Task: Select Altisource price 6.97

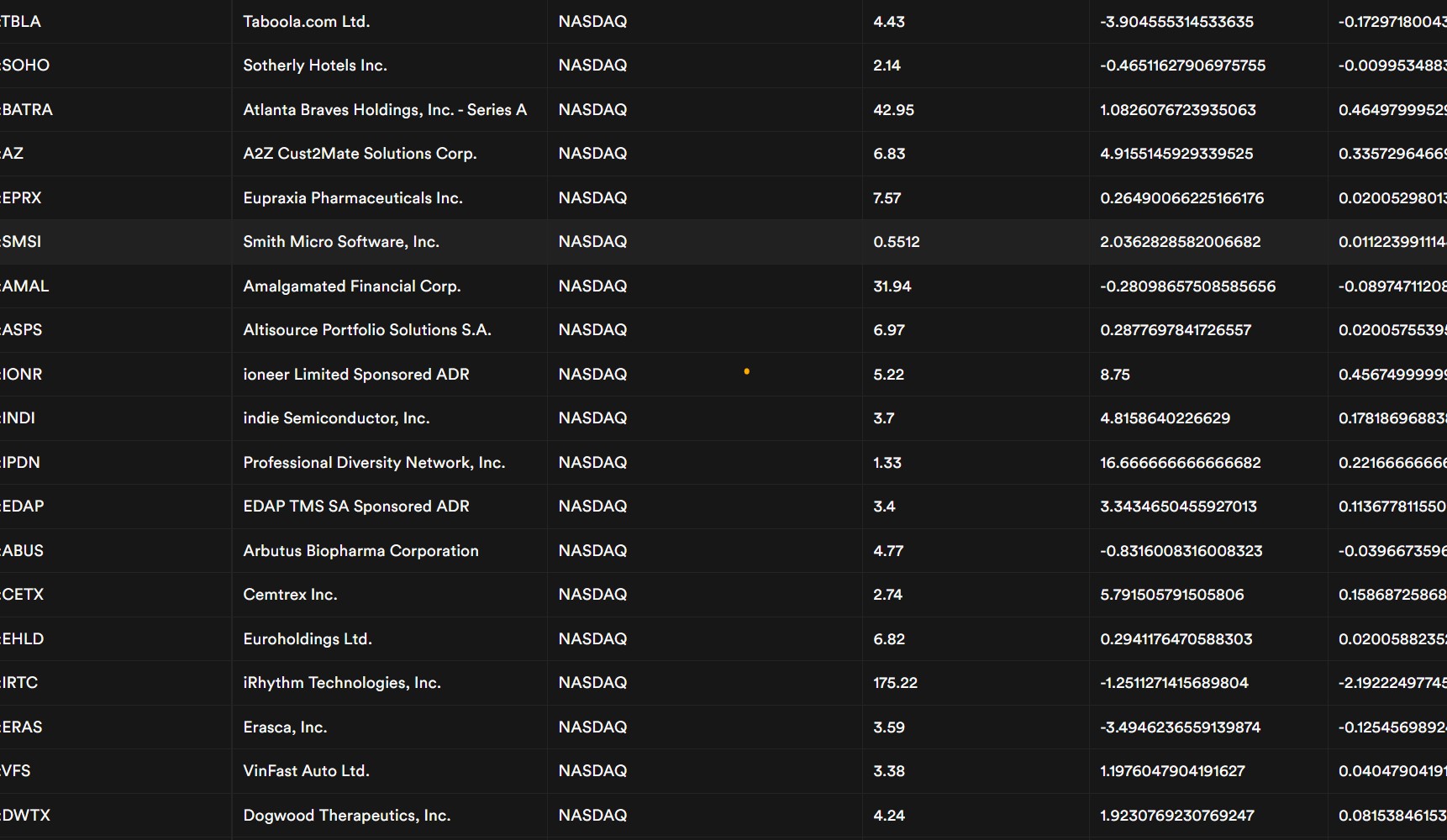Action: (889, 330)
